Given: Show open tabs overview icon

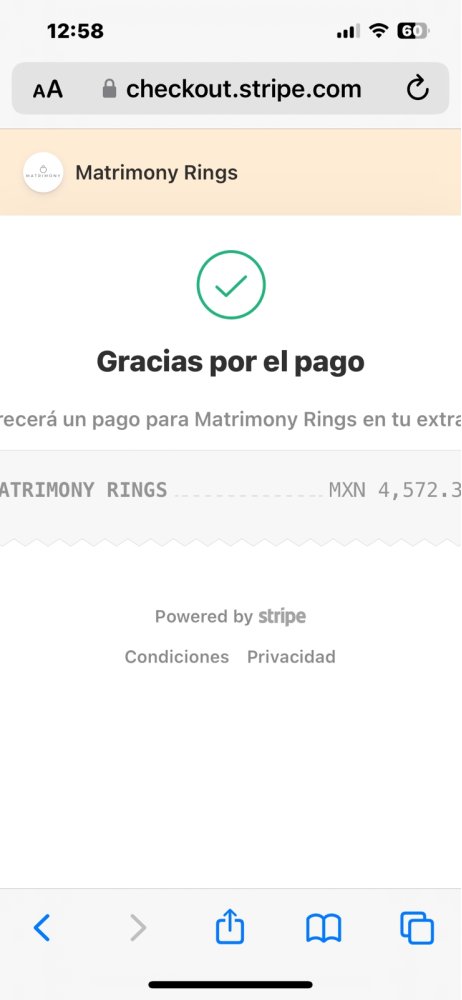Looking at the screenshot, I should pyautogui.click(x=417, y=928).
